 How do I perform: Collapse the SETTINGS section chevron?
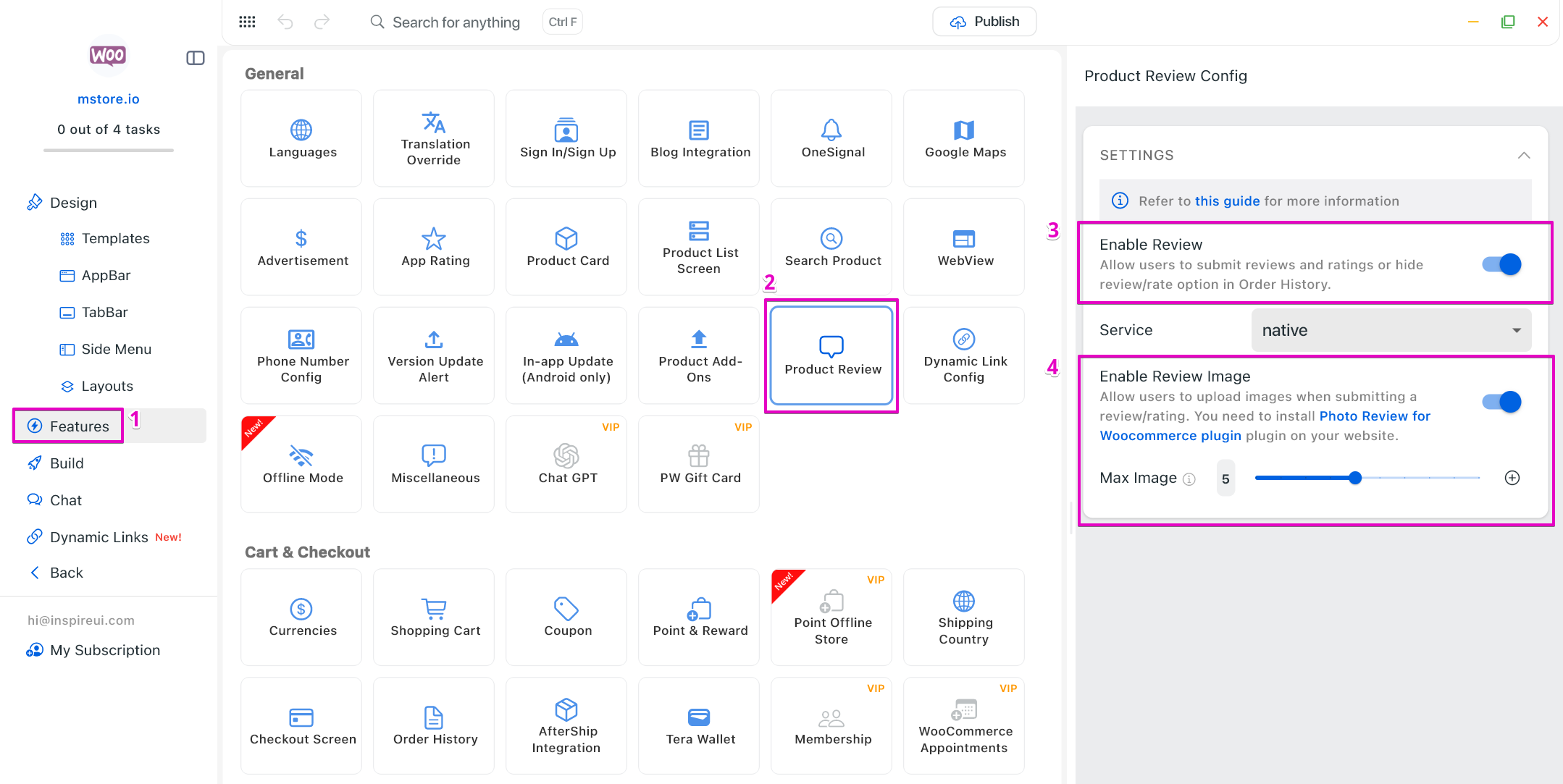point(1524,155)
